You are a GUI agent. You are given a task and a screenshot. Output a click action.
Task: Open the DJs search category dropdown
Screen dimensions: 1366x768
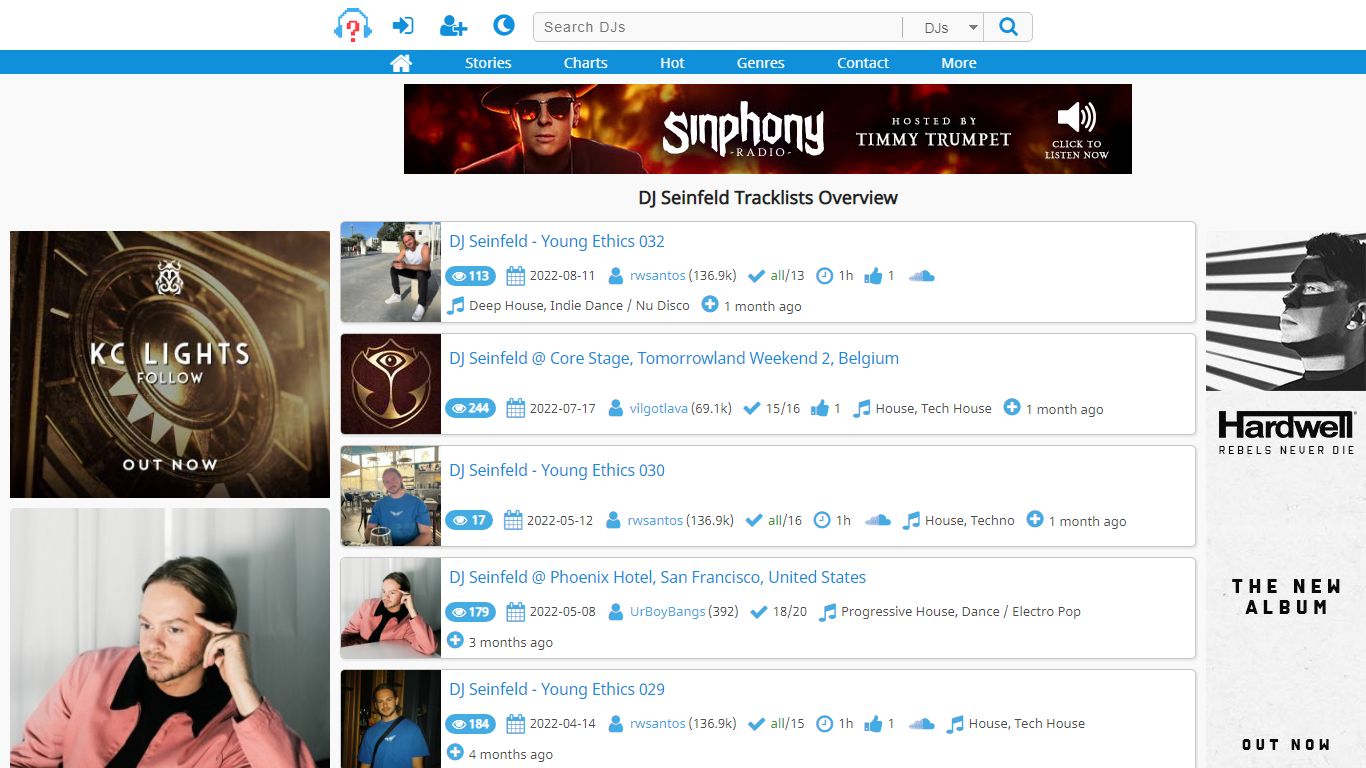943,27
